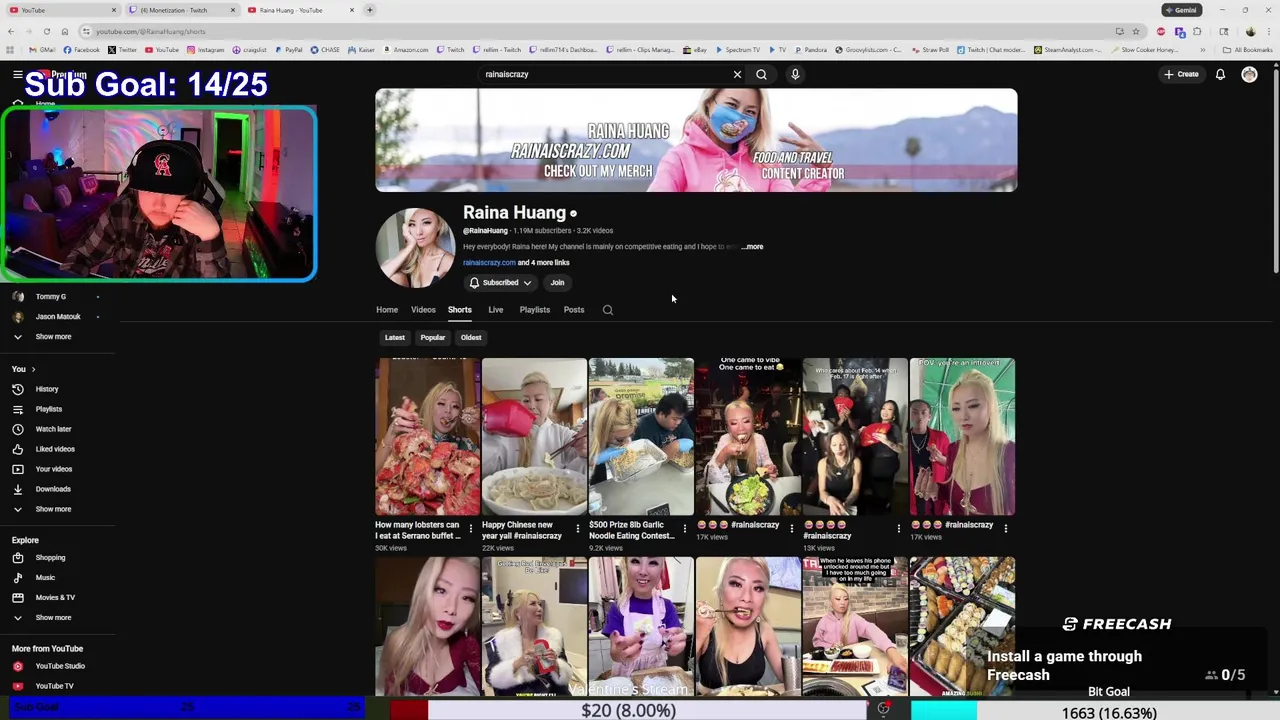The width and height of the screenshot is (1280, 720).
Task: Click the YouTube search magnifier button
Action: click(761, 74)
